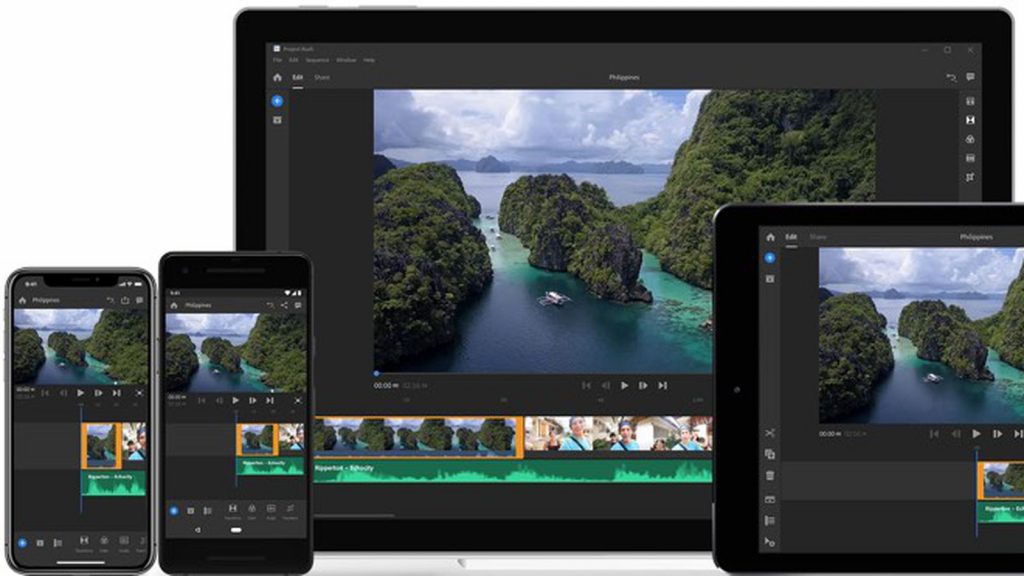The image size is (1024, 576).
Task: Click the blue playhead on laptop preview
Action: 376,374
